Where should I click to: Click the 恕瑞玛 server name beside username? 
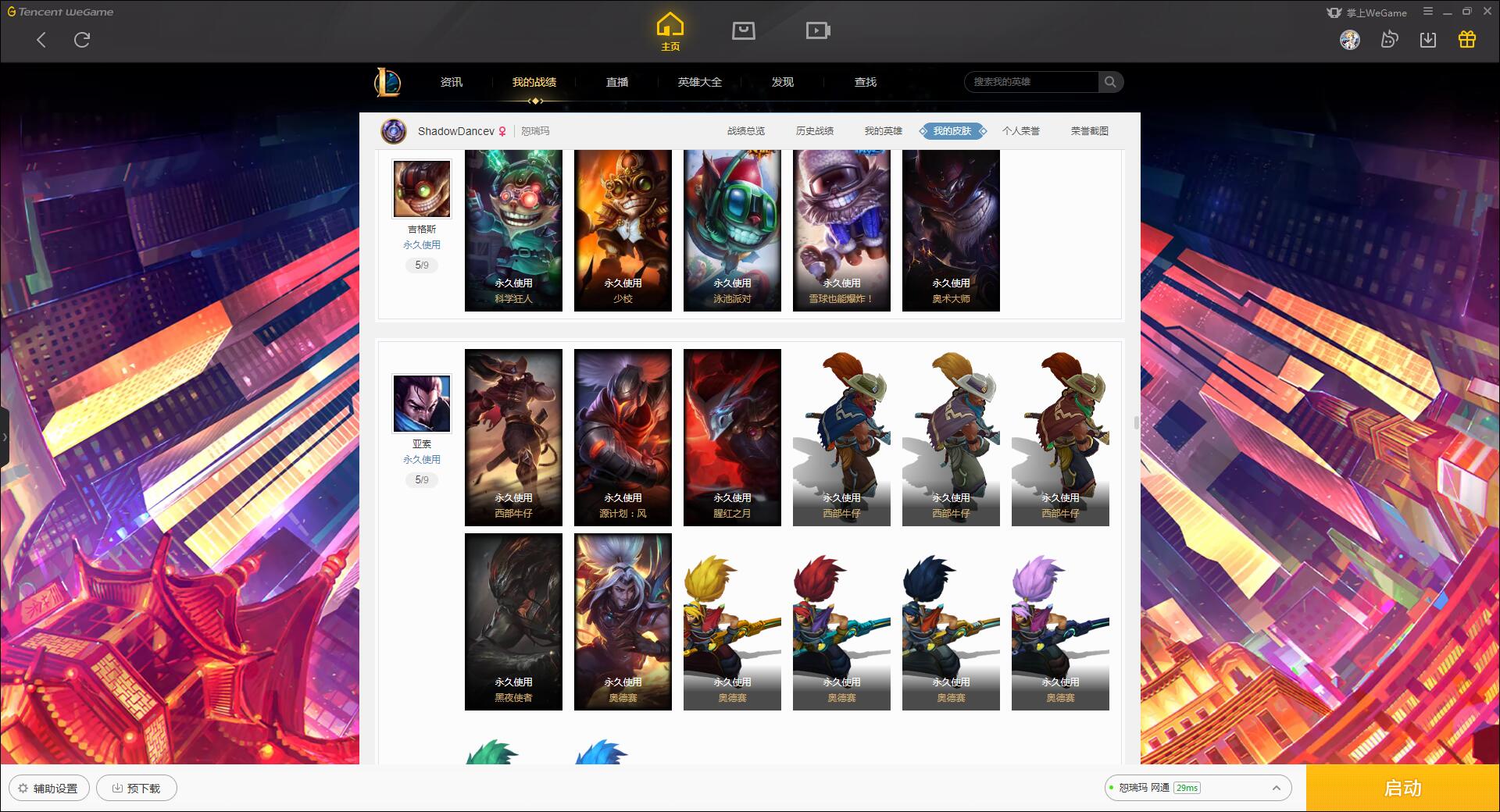pyautogui.click(x=535, y=131)
